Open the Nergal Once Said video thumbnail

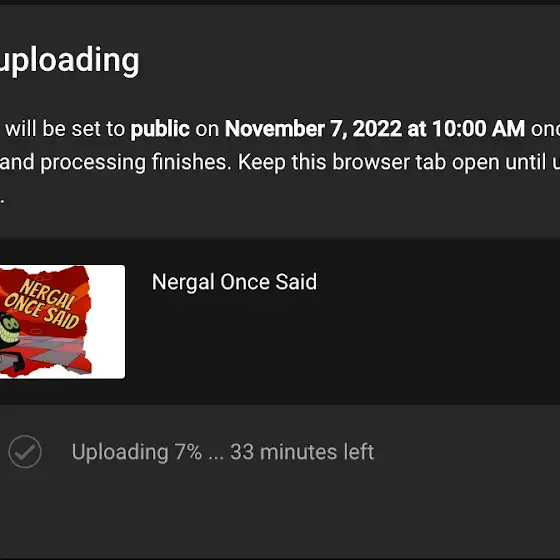(62, 322)
